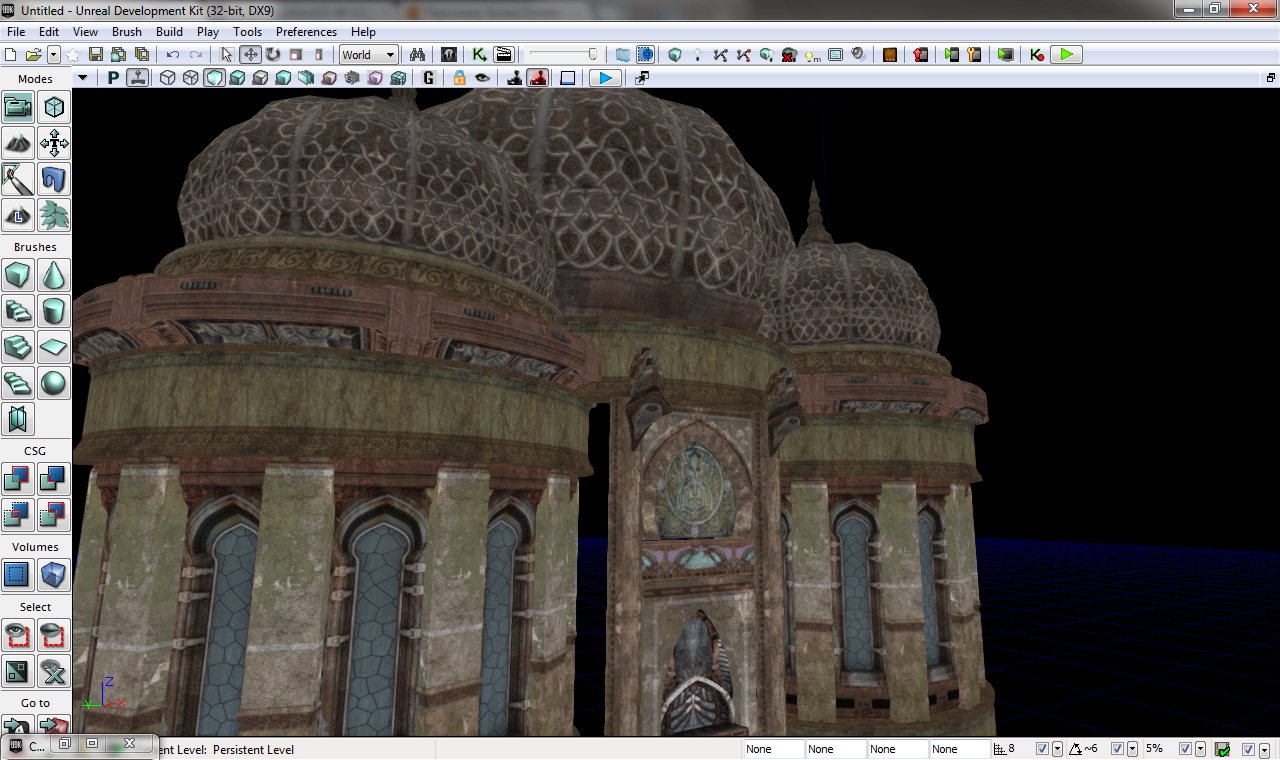The width and height of the screenshot is (1280, 760).
Task: Open the Preferences menu
Action: (306, 32)
